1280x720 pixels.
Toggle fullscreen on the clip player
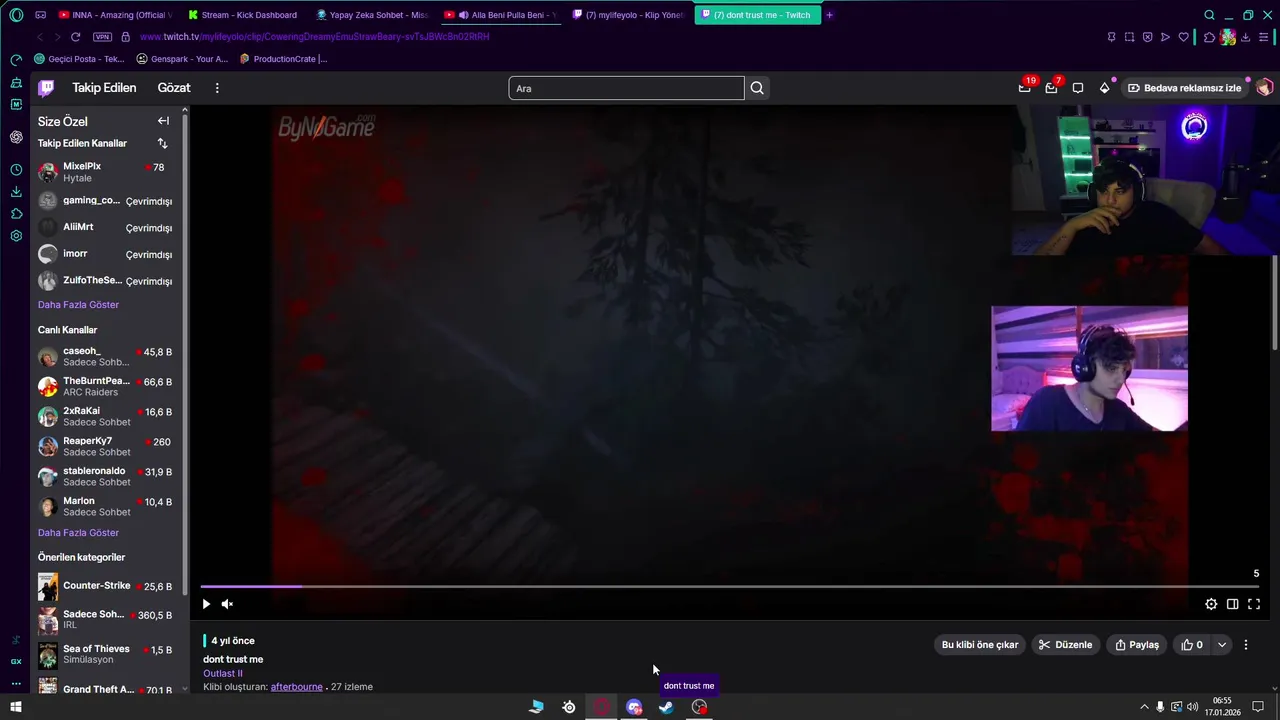(1254, 604)
